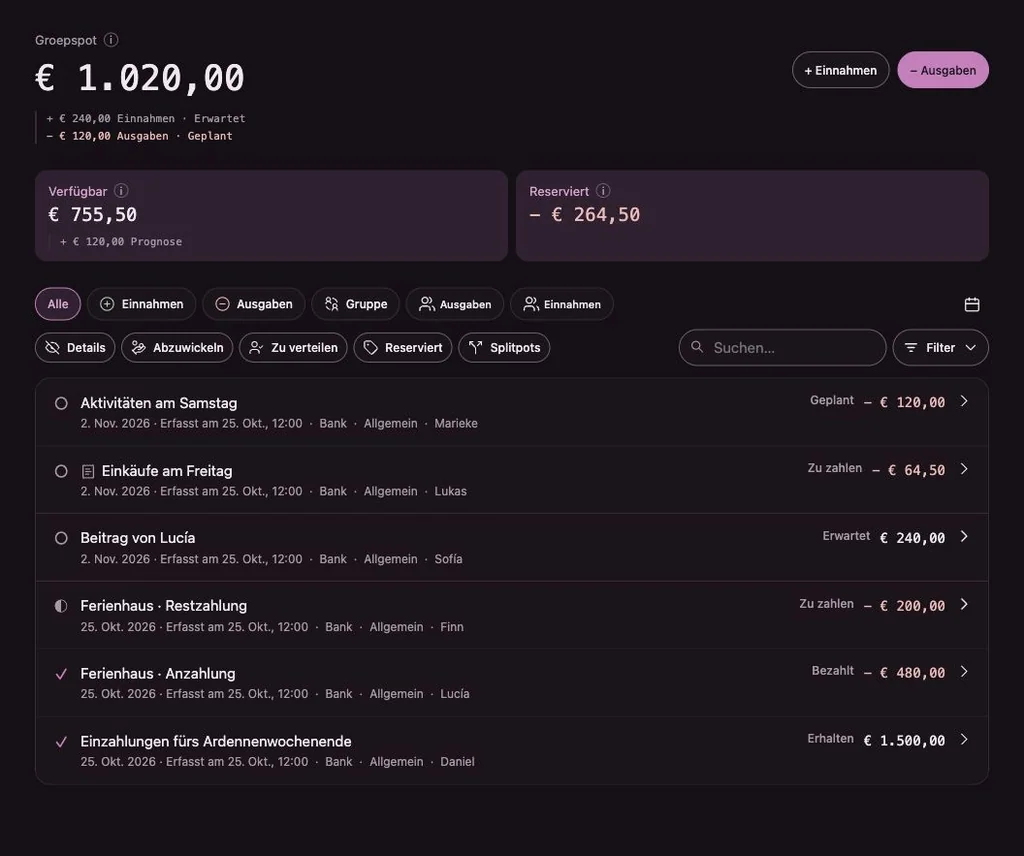Expand the Aktivitäten am Samstag row chevron
The image size is (1024, 856).
964,401
